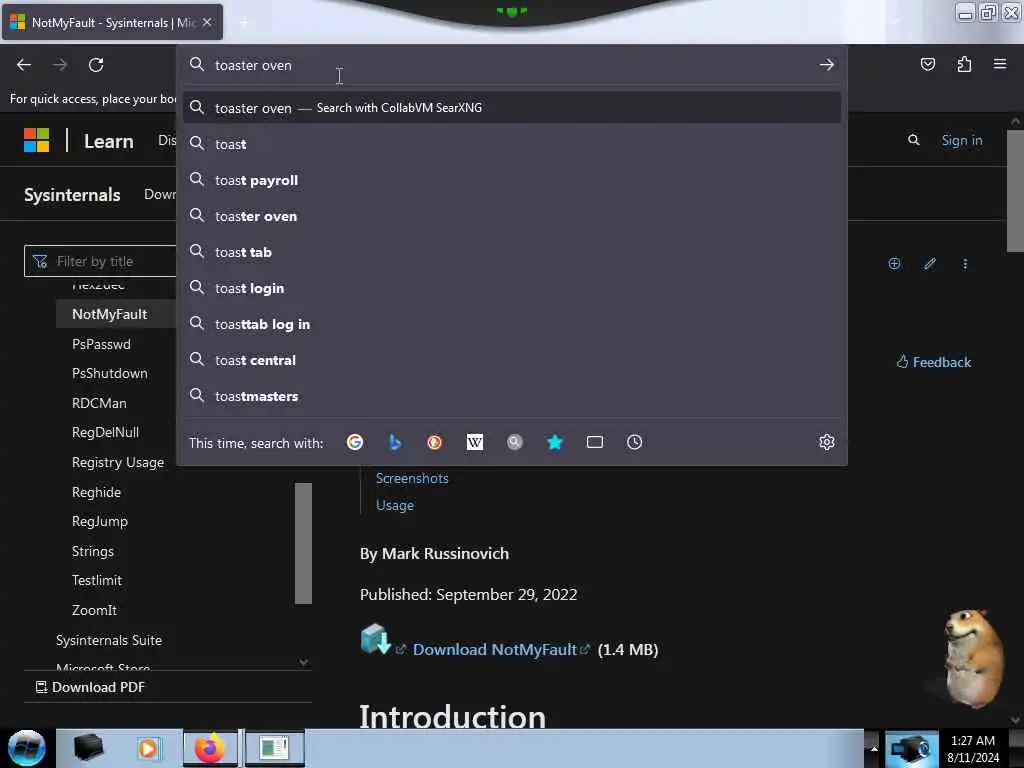This screenshot has height=768, width=1024.
Task: Open the Windows Start orb
Action: 26,748
